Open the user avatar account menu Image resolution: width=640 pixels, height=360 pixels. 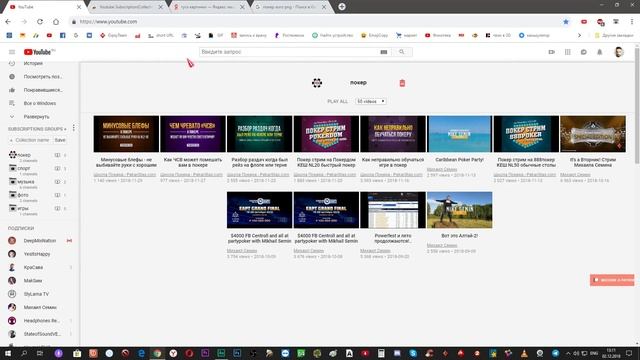(x=619, y=52)
